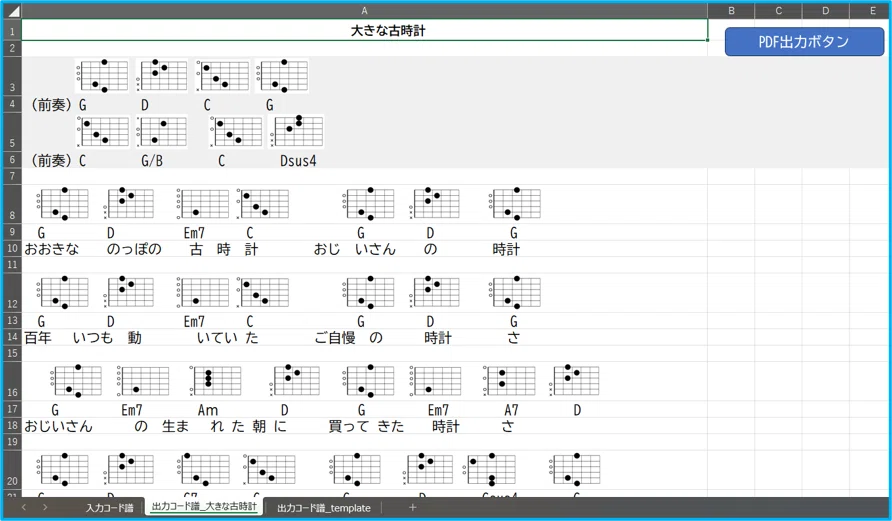
Task: Click the Dsus4 chord diagram in row 5
Action: tap(296, 131)
